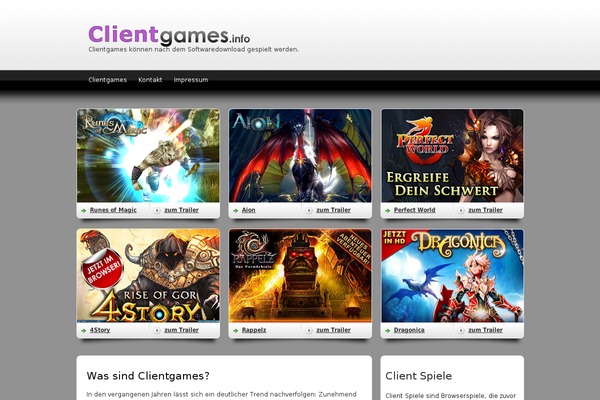The width and height of the screenshot is (600, 400).
Task: Click green arrow icon beside Perfect World
Action: pos(388,211)
